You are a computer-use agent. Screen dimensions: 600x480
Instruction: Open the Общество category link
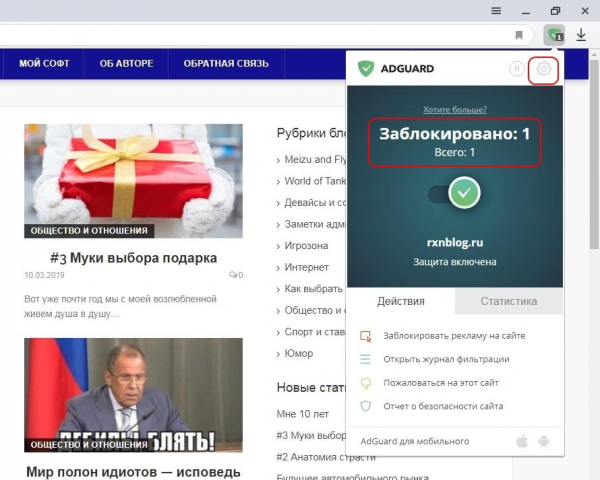(x=315, y=310)
